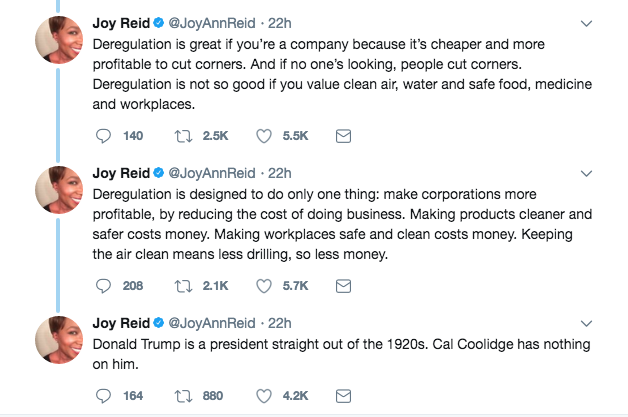Message the Cal Coolidge tweet using envelope
628x417 pixels.
pos(342,395)
